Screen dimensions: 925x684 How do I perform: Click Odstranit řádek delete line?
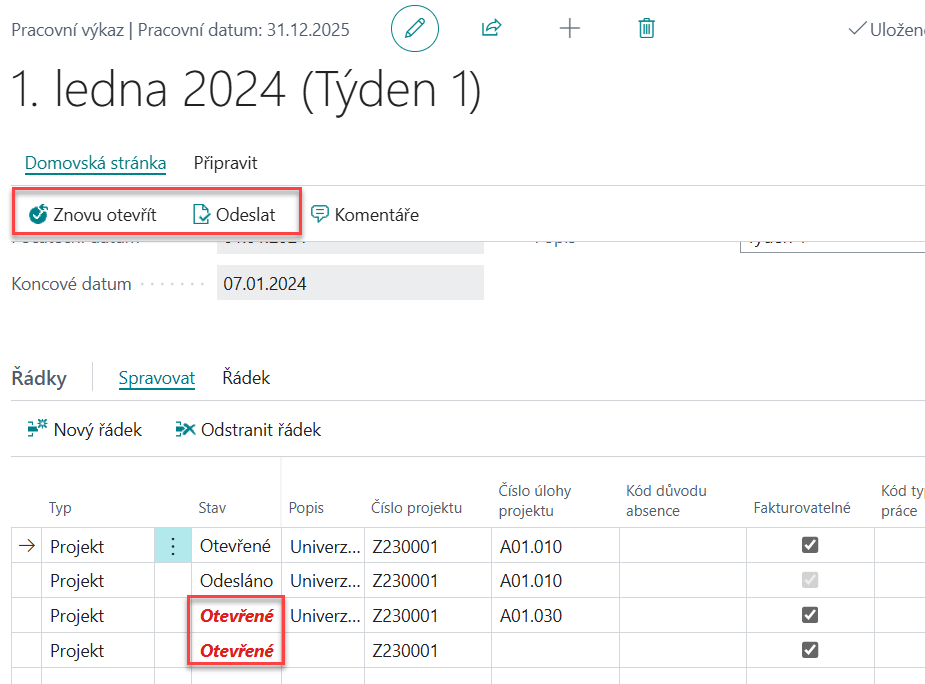248,429
